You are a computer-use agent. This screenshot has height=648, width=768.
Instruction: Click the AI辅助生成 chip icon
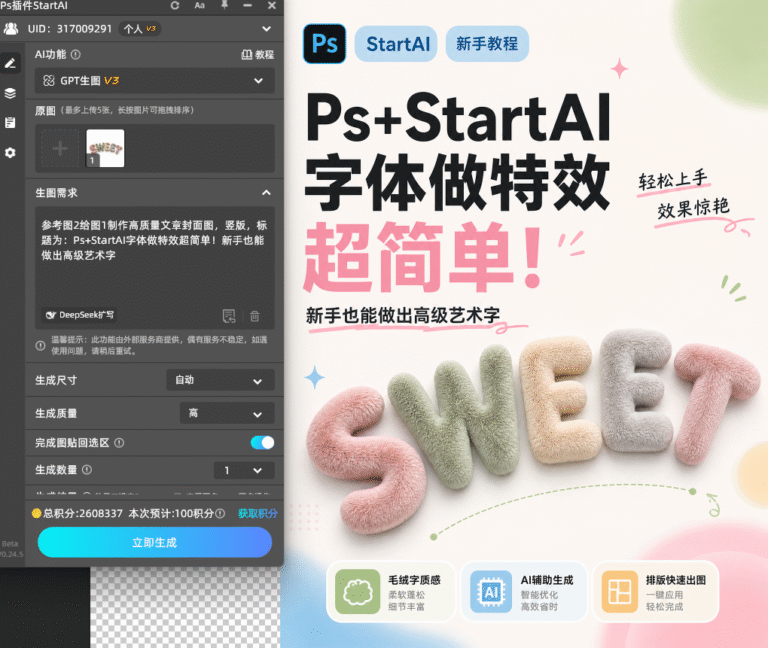(491, 592)
